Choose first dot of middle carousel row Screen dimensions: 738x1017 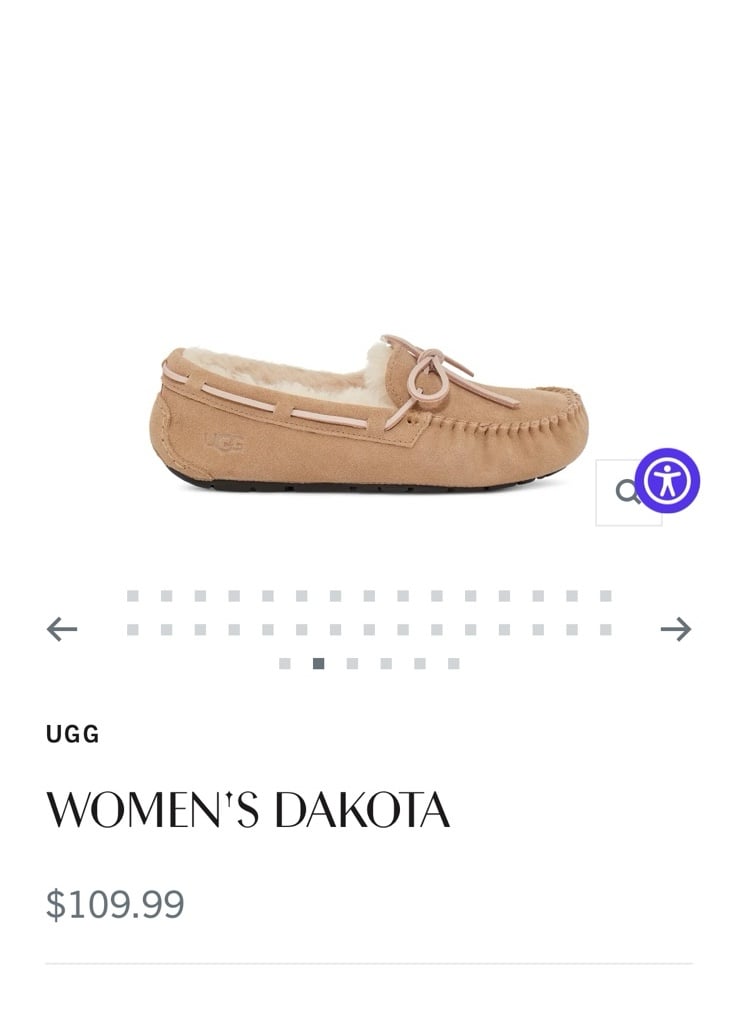point(133,630)
